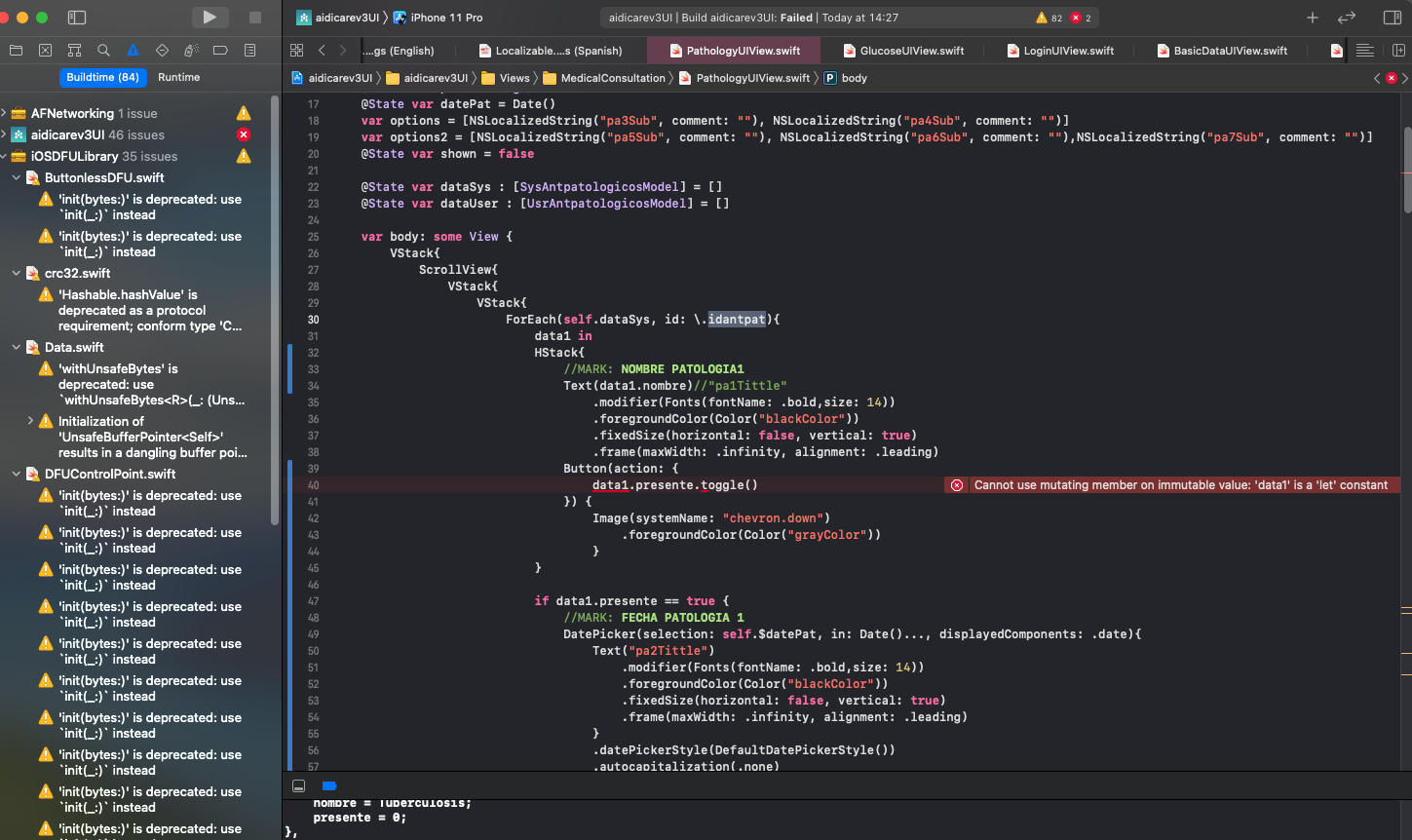Image resolution: width=1412 pixels, height=840 pixels.
Task: Click the Build Failed activity status
Action: tap(753, 18)
